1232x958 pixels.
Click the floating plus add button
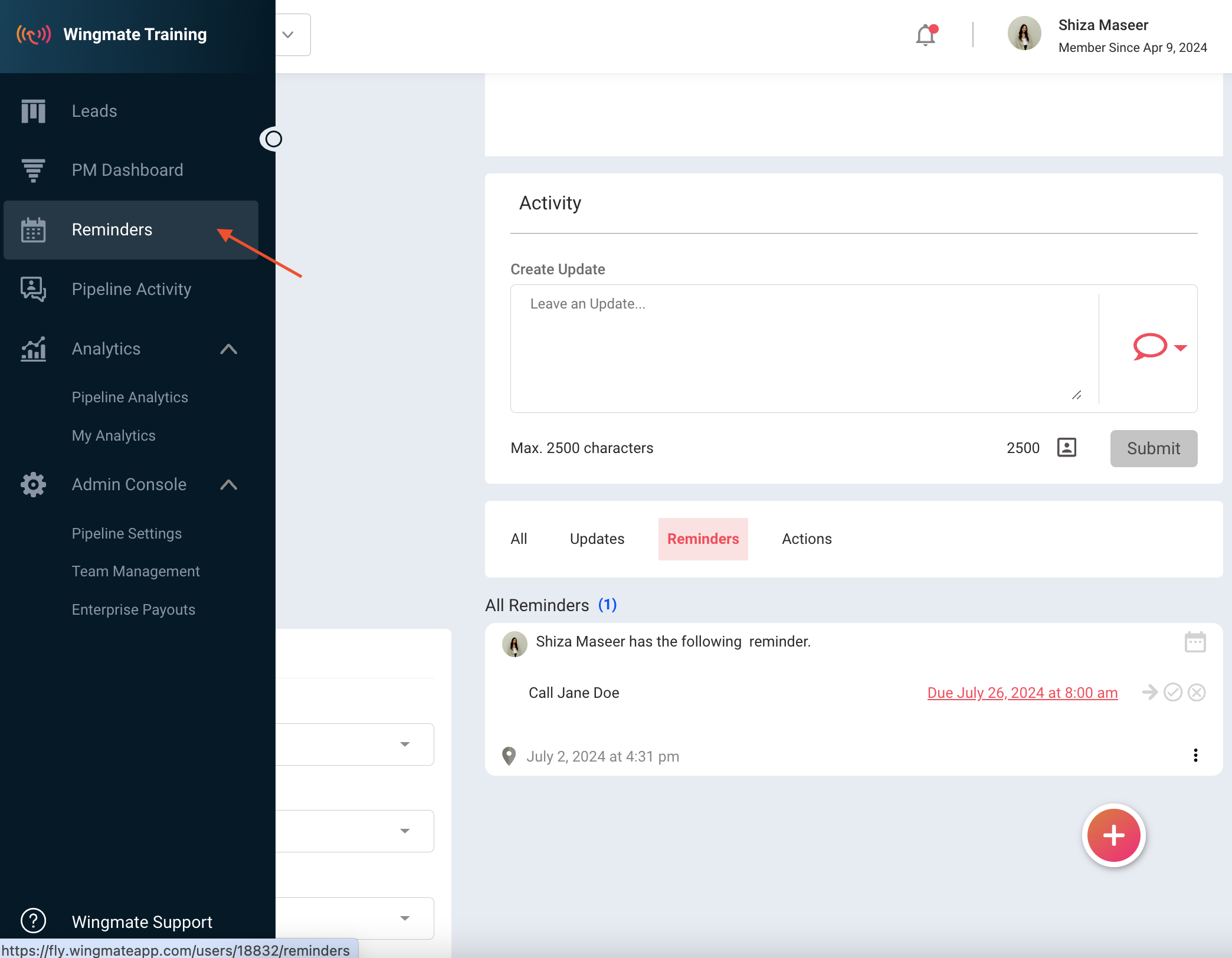coord(1114,835)
